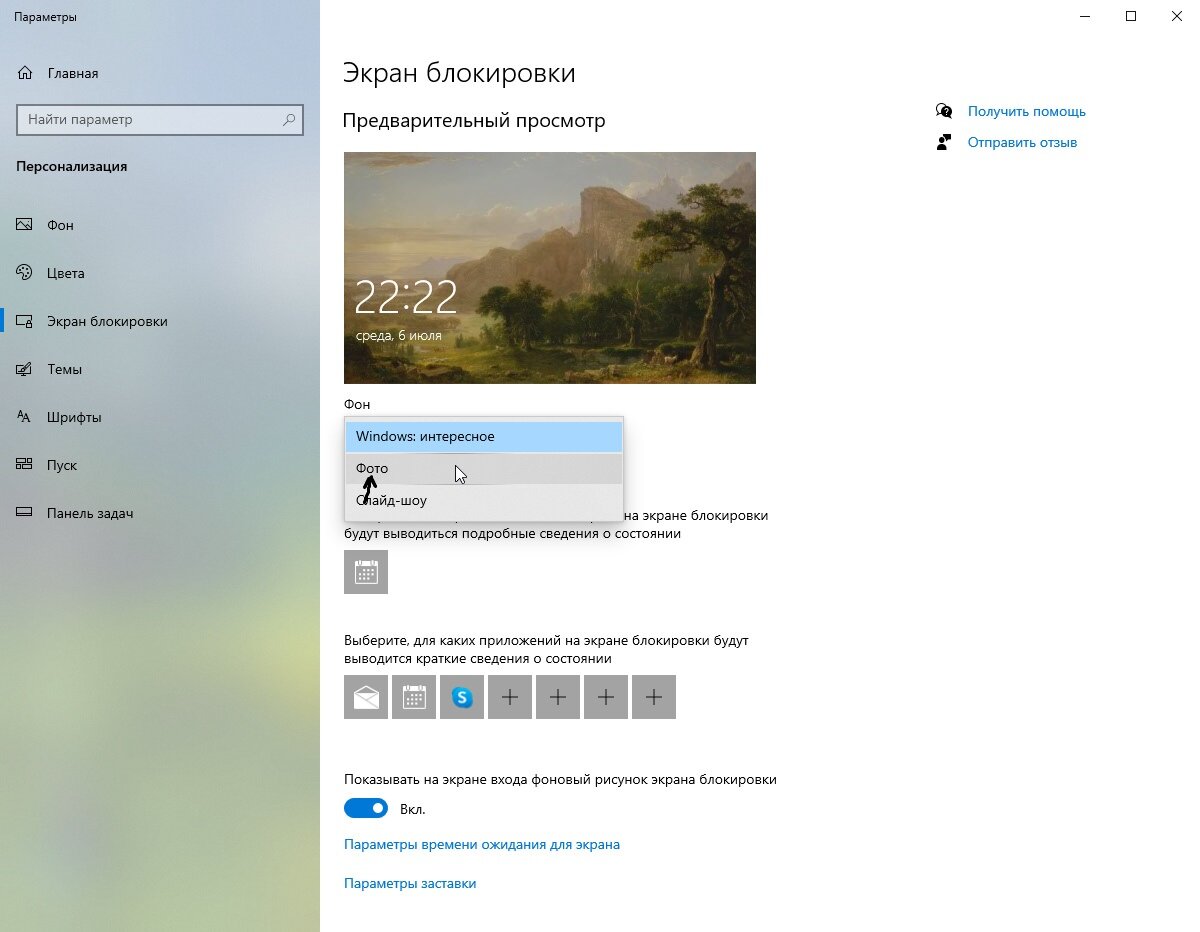The width and height of the screenshot is (1200, 932).
Task: Click the Найти параметр search field
Action: click(160, 120)
